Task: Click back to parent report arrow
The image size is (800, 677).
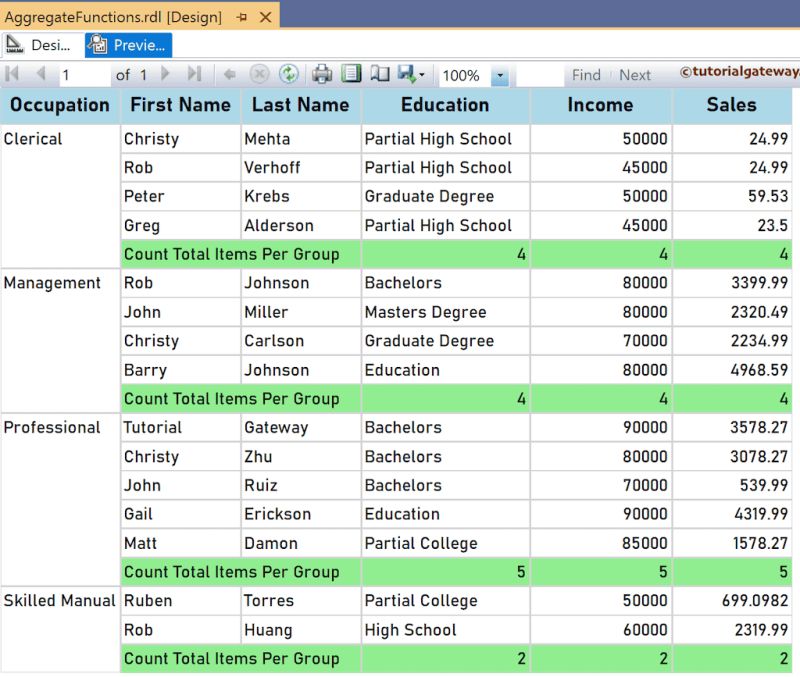Action: point(230,75)
